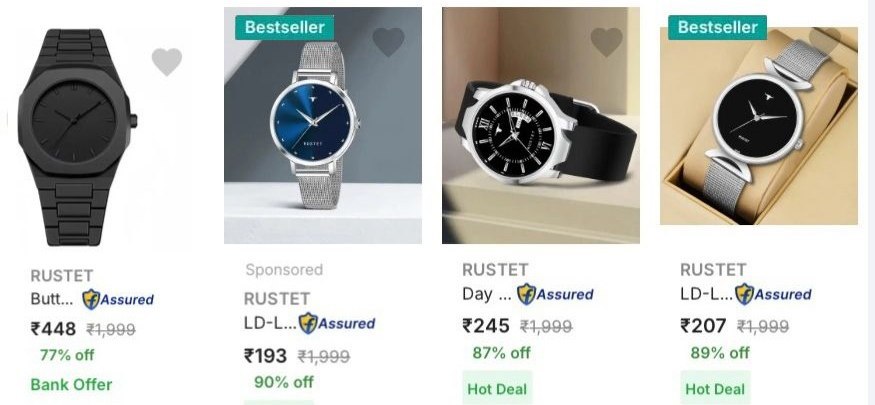The width and height of the screenshot is (875, 405).
Task: Open RUSTET brand name above Butt... title
Action: point(62,276)
